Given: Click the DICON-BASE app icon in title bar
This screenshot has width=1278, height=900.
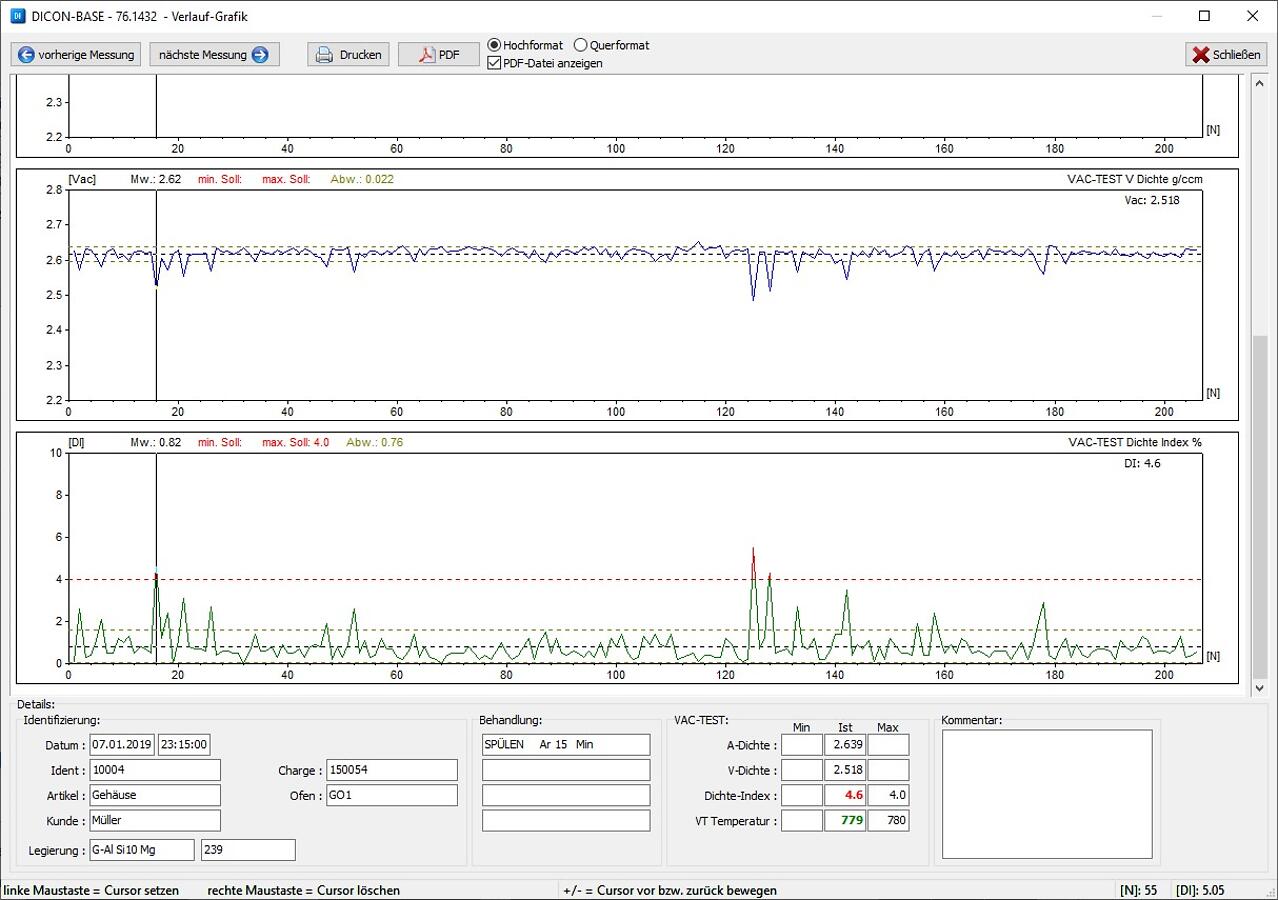Looking at the screenshot, I should click(x=15, y=16).
